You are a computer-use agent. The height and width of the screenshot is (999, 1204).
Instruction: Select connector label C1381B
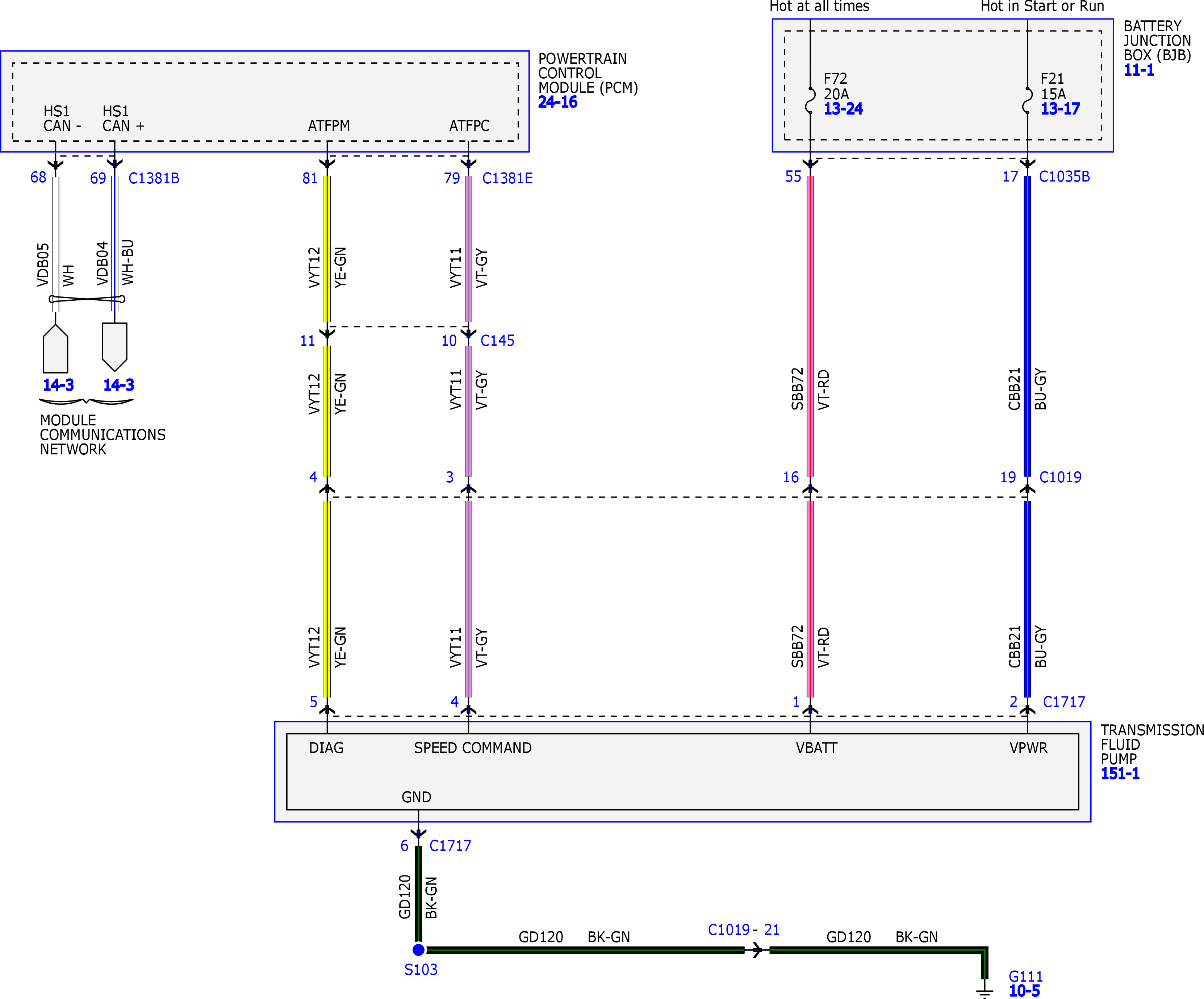[x=154, y=178]
